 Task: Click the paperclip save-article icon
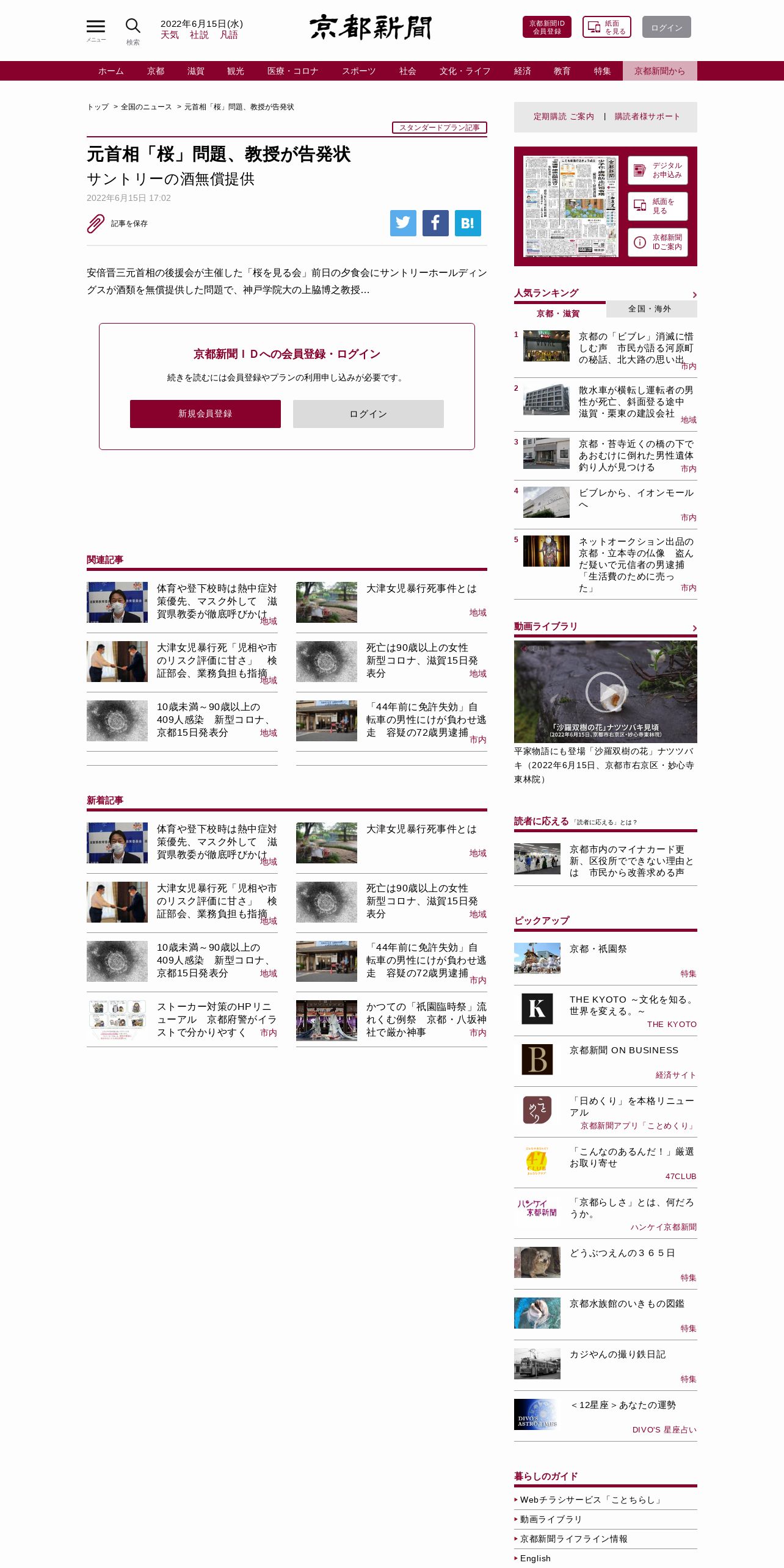(x=96, y=223)
